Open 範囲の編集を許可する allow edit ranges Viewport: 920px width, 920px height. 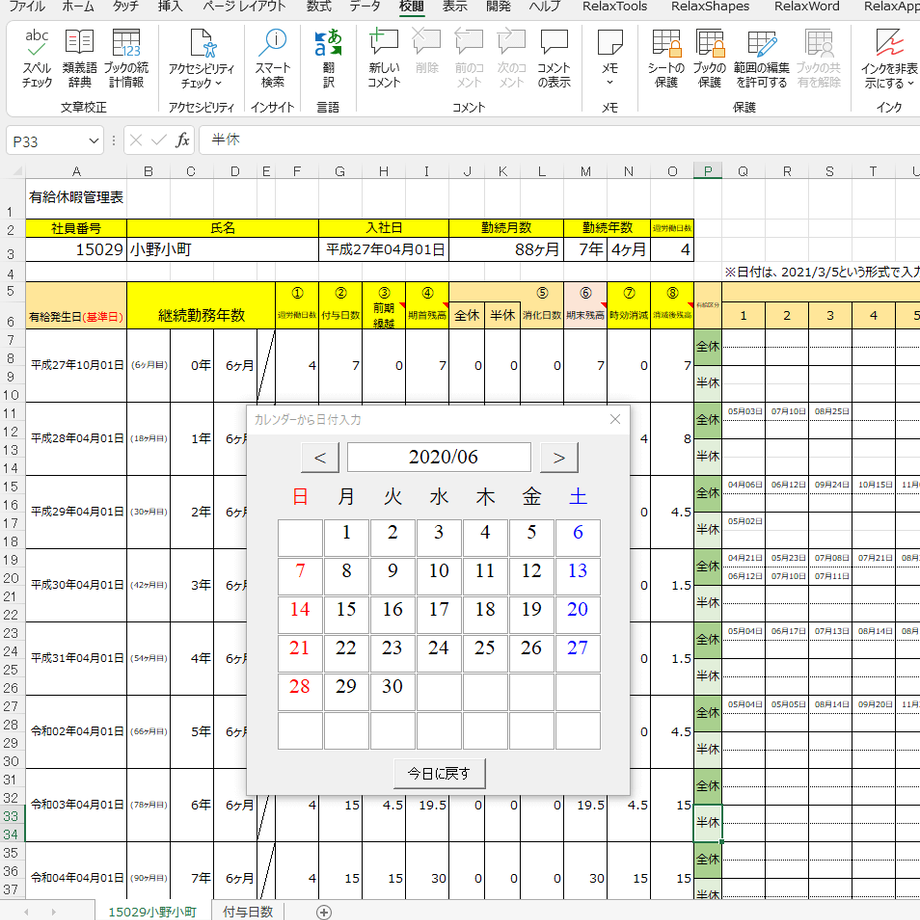762,59
